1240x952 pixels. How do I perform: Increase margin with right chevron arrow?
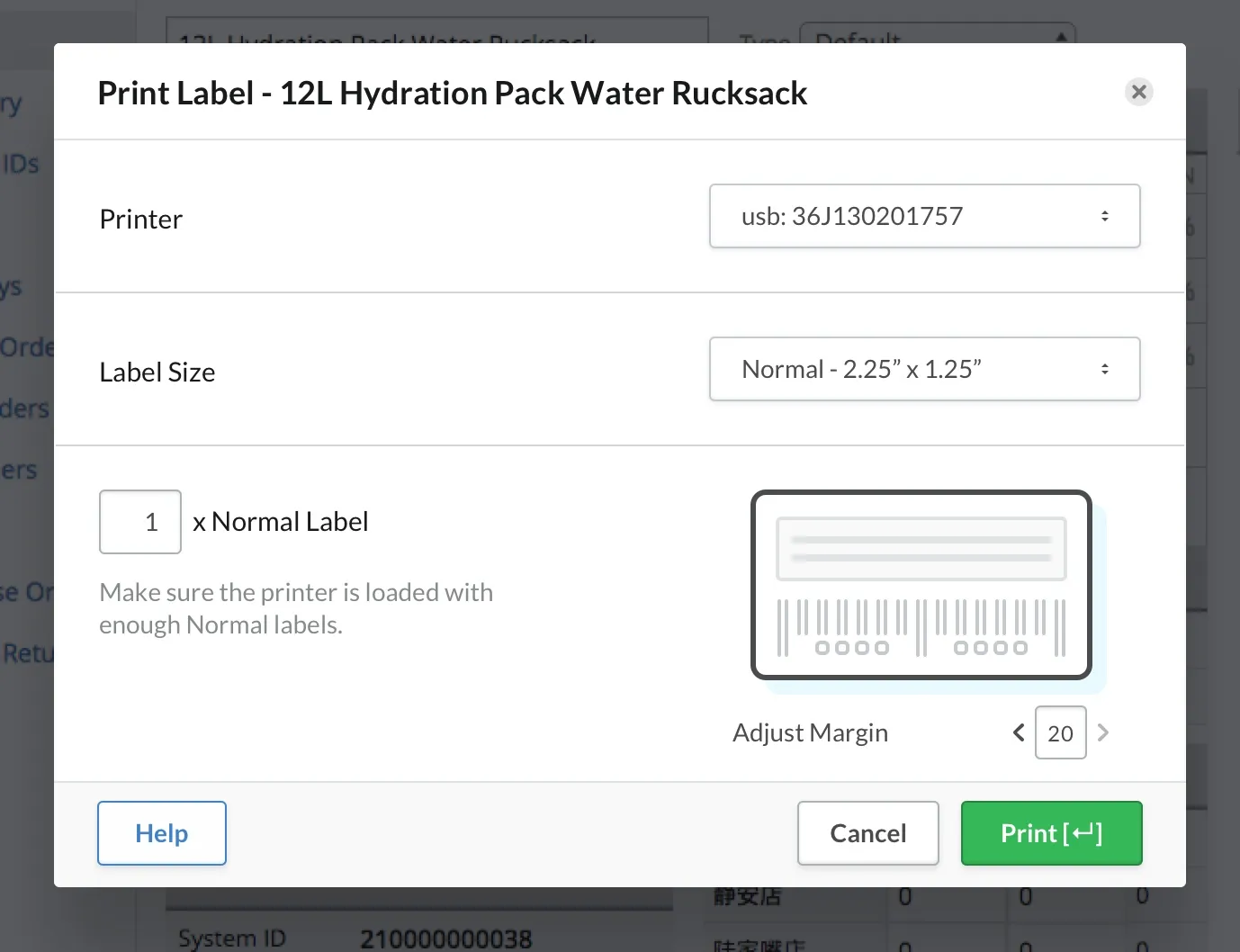coord(1103,732)
